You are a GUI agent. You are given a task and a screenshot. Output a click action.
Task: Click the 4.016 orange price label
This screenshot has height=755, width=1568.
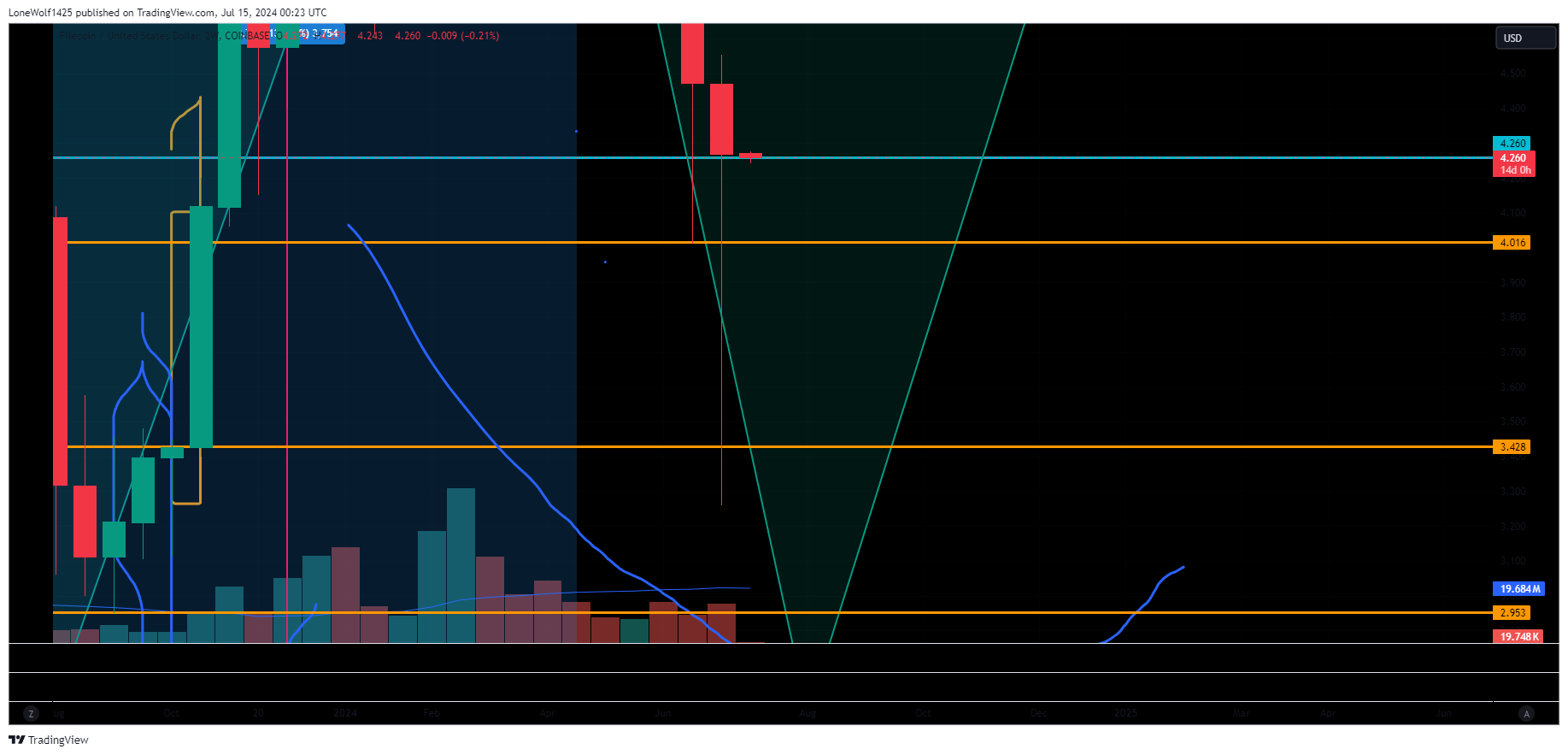pos(1512,243)
